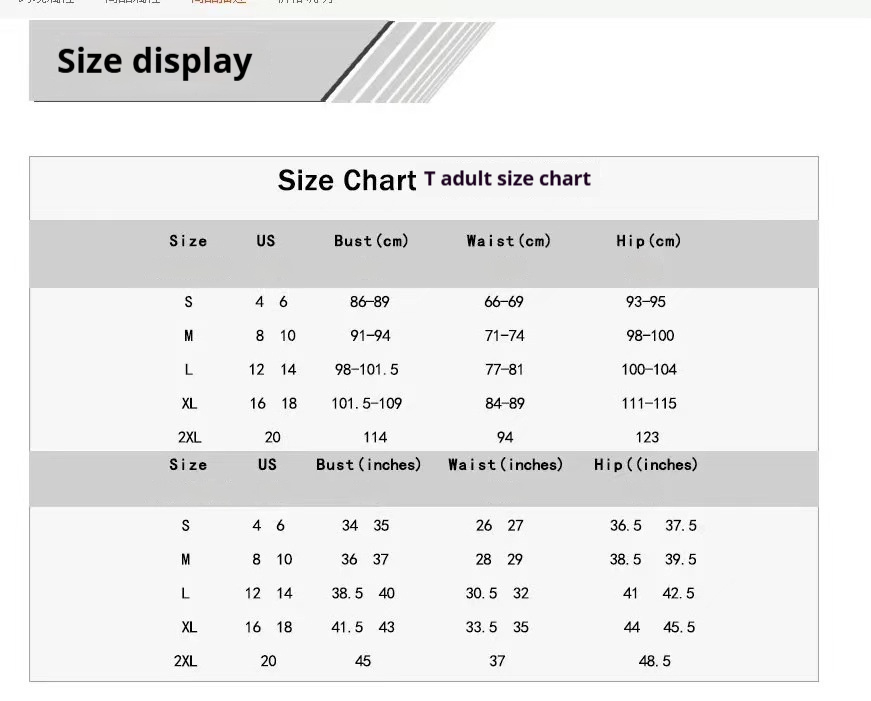871x701 pixels.
Task: Click the 2XL waist value "94"
Action: [504, 437]
